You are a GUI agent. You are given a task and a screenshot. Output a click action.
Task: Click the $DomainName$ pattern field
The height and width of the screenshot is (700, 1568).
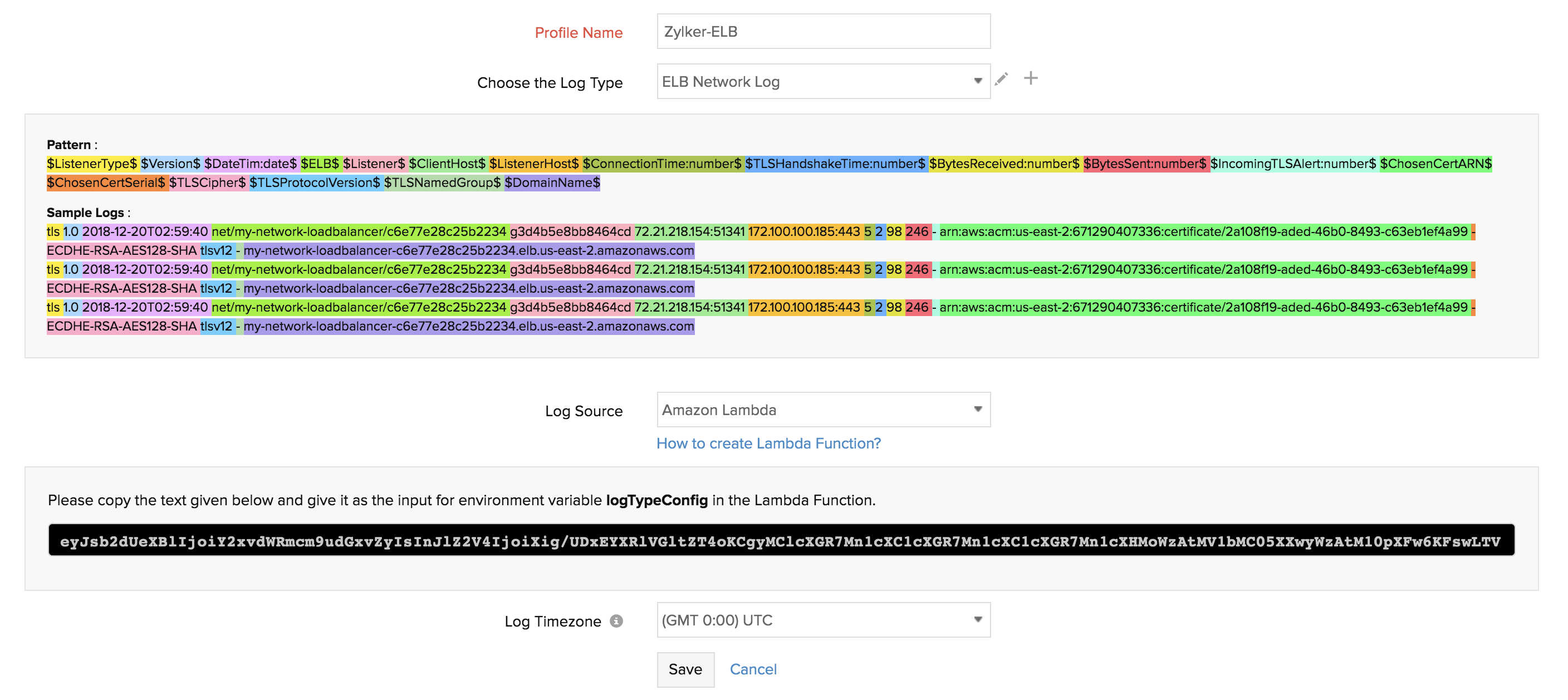[552, 183]
